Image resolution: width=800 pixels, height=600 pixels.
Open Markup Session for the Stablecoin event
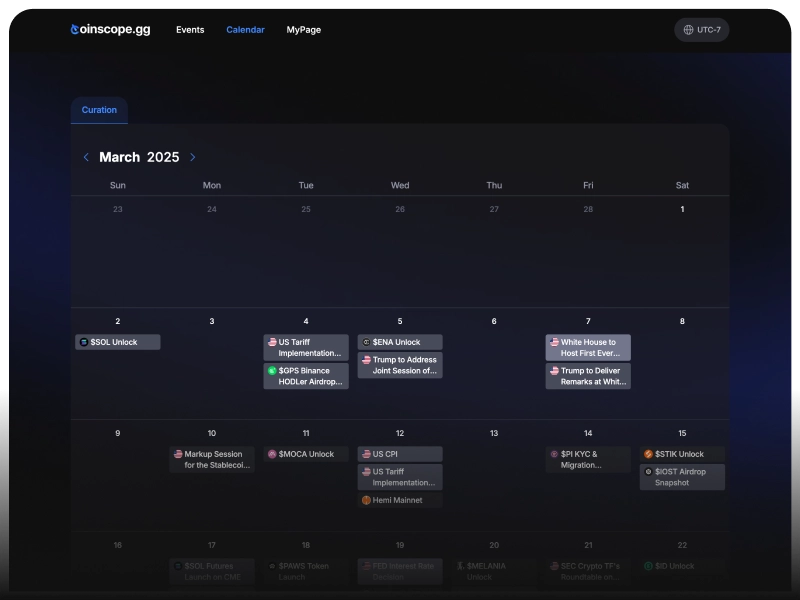click(212, 460)
